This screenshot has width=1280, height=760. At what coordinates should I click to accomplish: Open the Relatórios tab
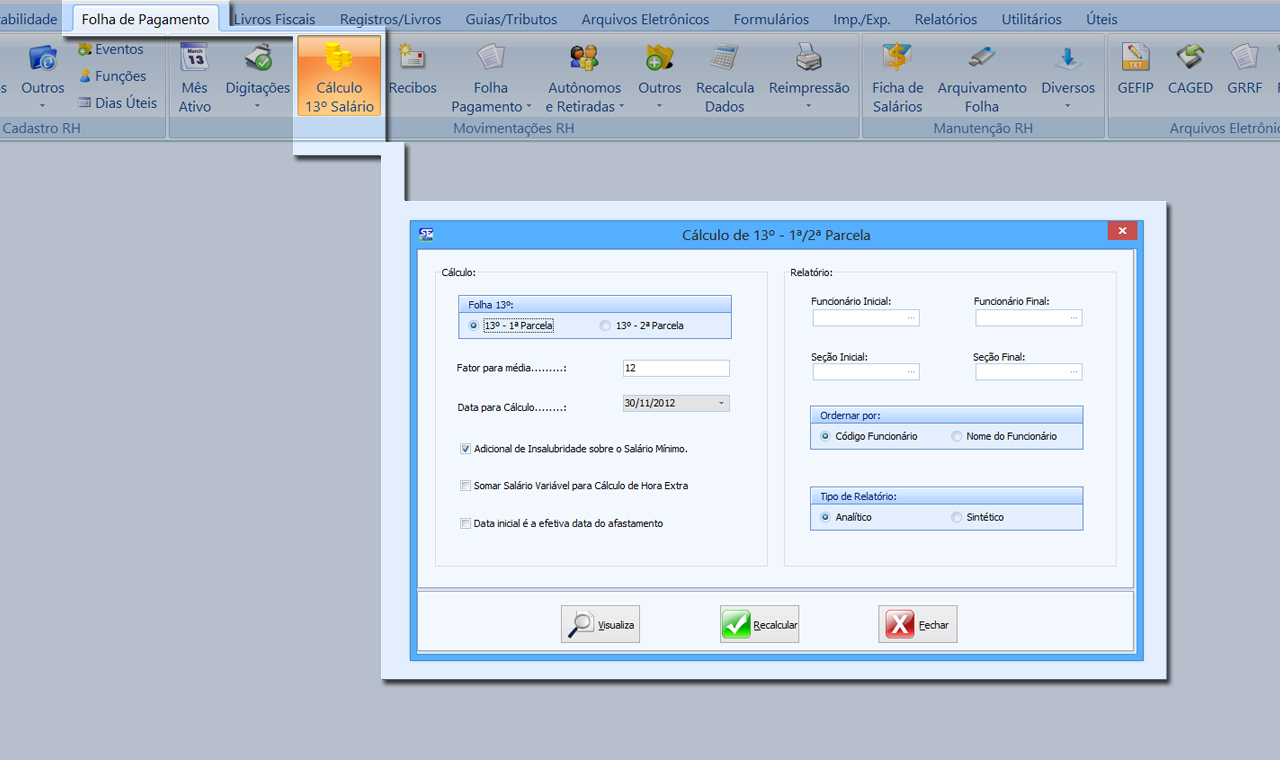pyautogui.click(x=945, y=19)
